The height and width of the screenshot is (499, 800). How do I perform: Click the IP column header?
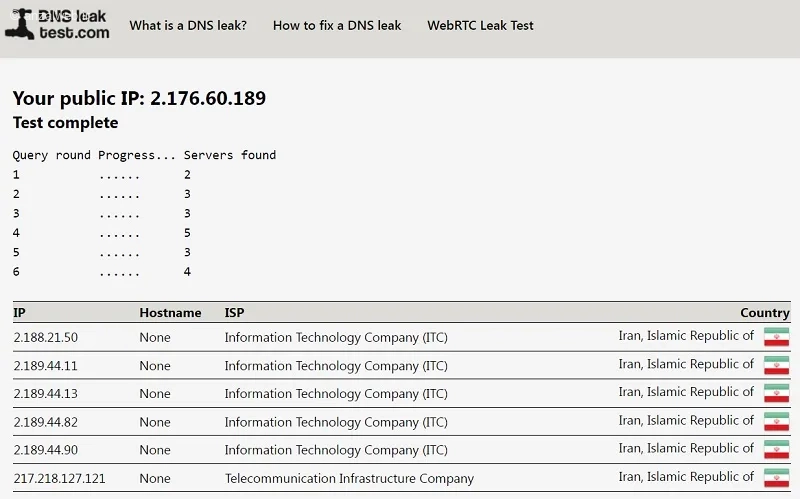pyautogui.click(x=19, y=312)
